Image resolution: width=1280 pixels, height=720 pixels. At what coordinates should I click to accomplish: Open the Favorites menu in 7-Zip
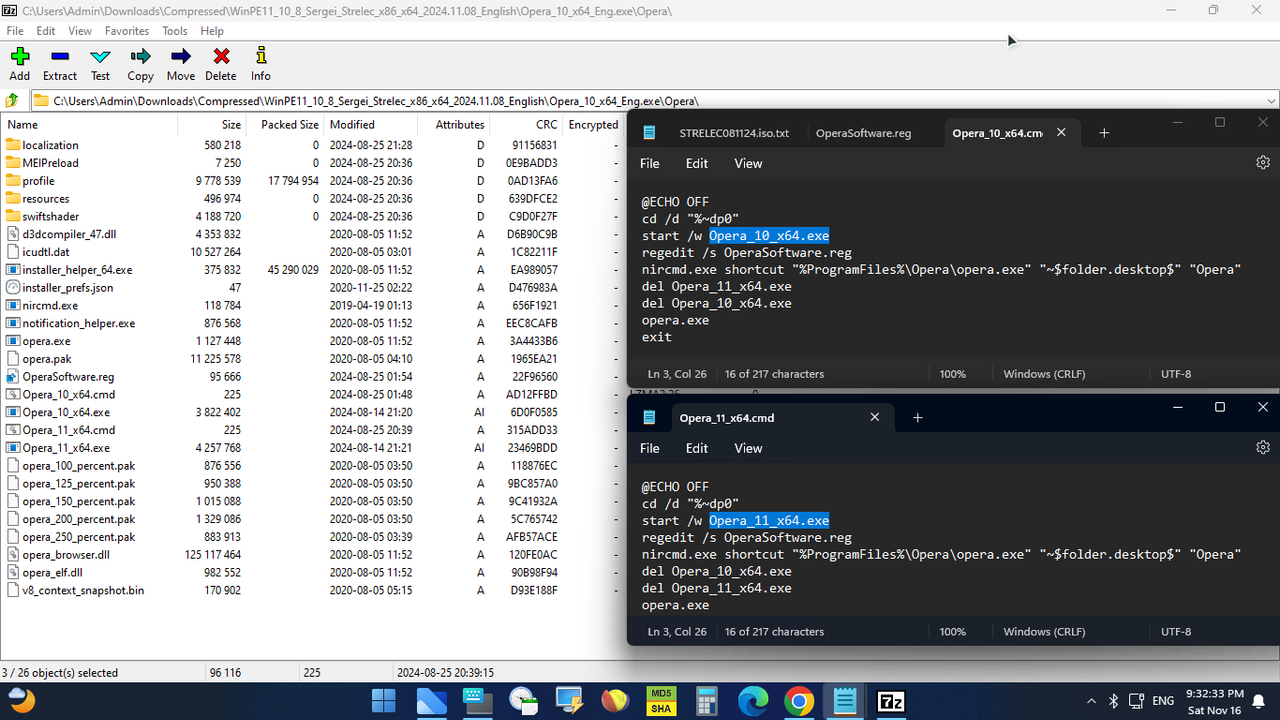127,31
